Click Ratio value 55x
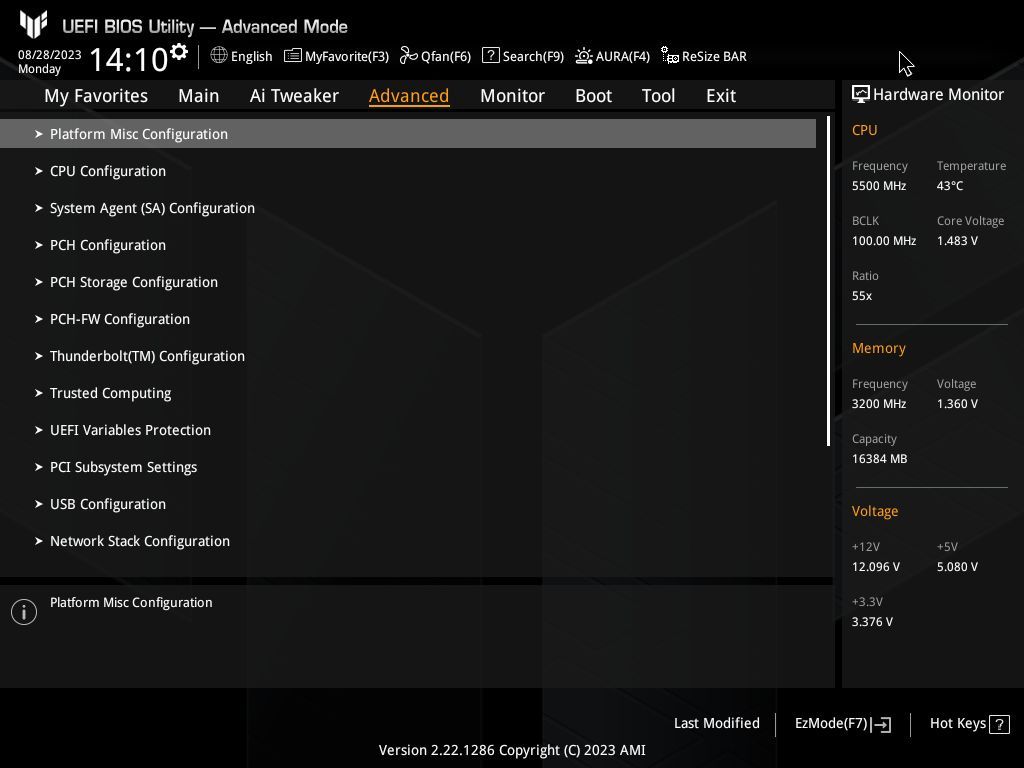This screenshot has height=768, width=1024. pyautogui.click(x=862, y=296)
